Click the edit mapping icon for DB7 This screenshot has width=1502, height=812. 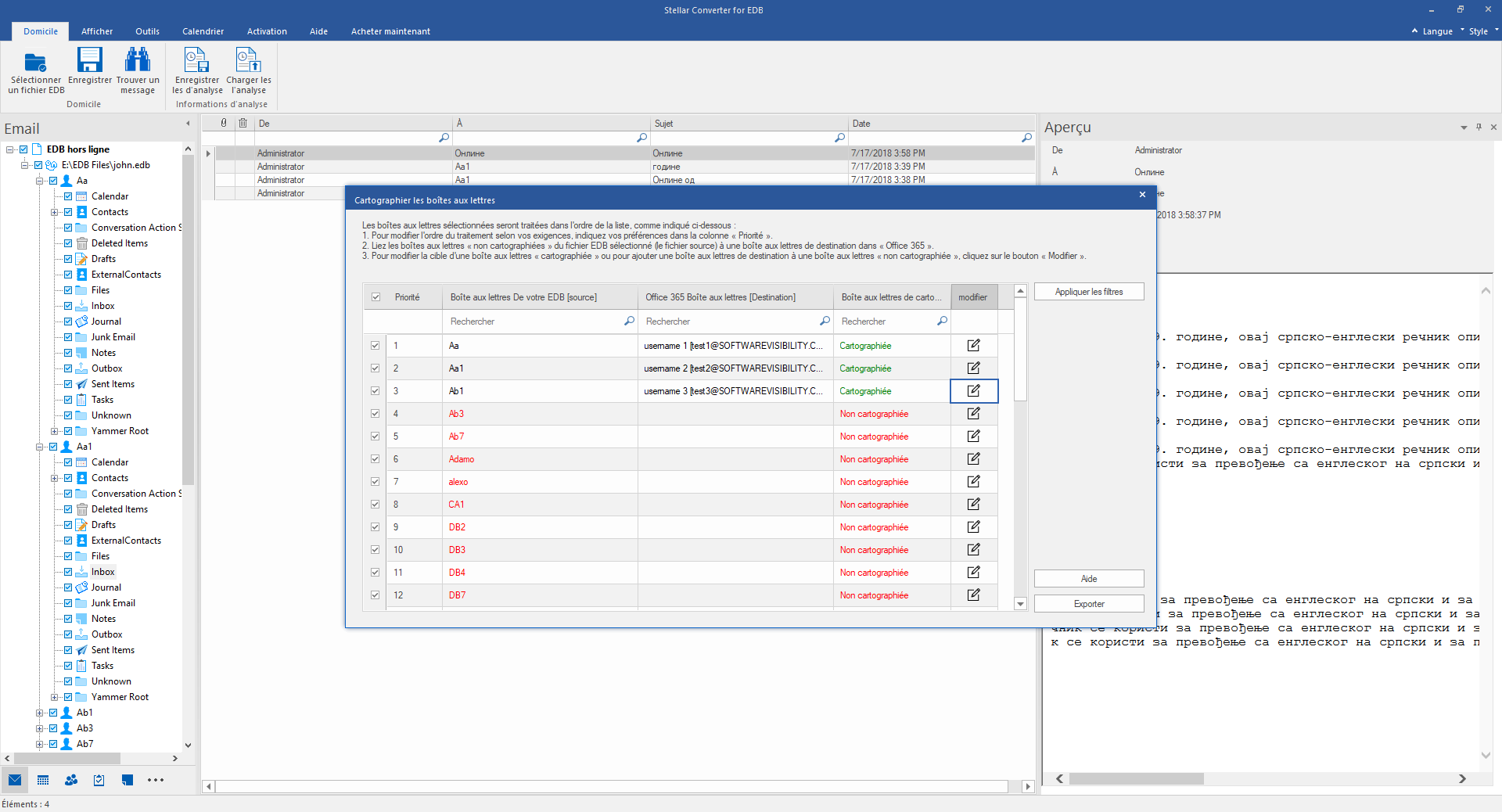(x=973, y=595)
